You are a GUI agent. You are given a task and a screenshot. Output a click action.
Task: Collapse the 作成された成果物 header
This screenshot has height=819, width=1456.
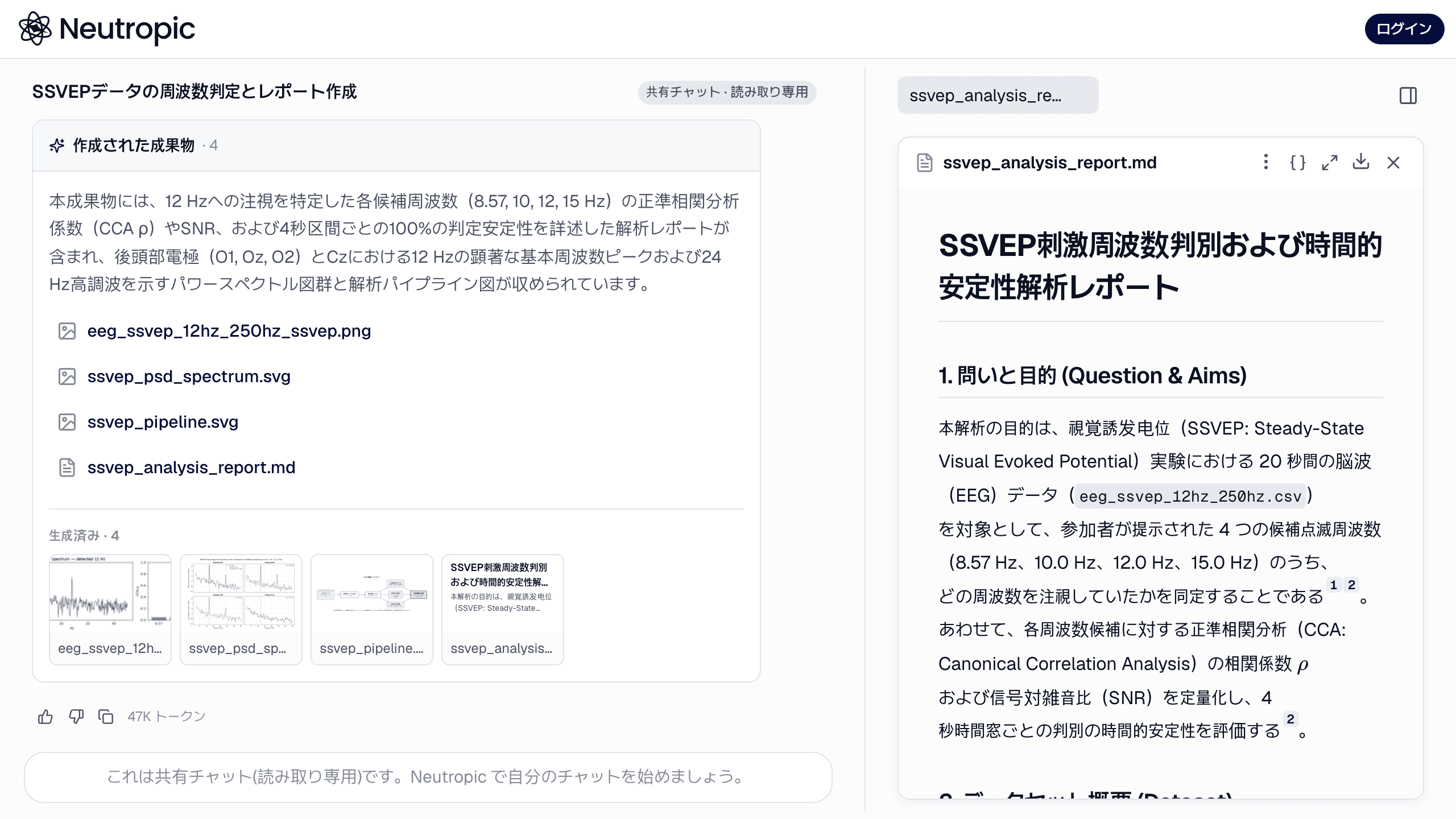[396, 146]
